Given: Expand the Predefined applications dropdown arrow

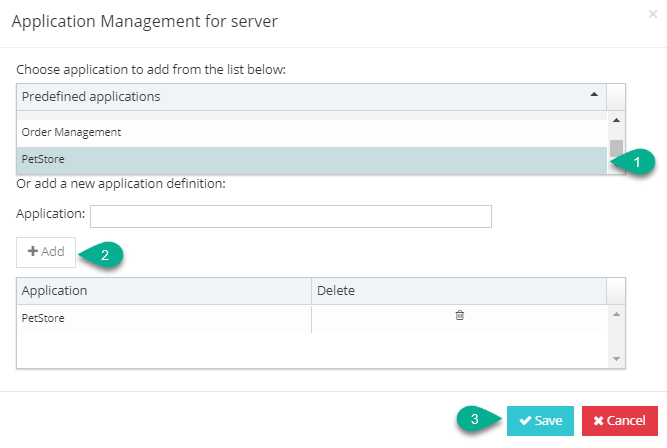Looking at the screenshot, I should coord(594,96).
